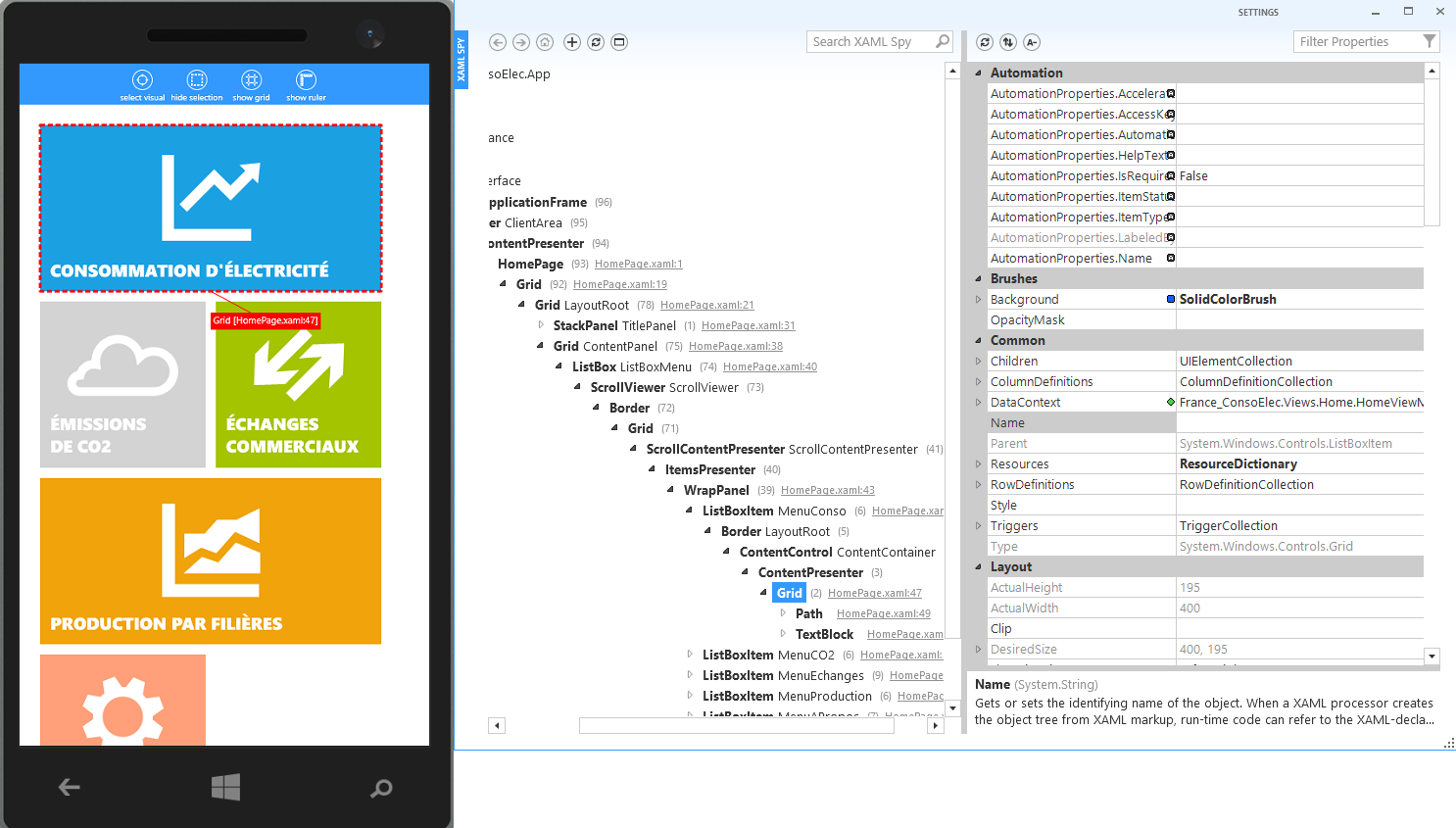The image size is (1456, 828).
Task: Toggle show grid in the emulator bar
Action: pos(251,81)
